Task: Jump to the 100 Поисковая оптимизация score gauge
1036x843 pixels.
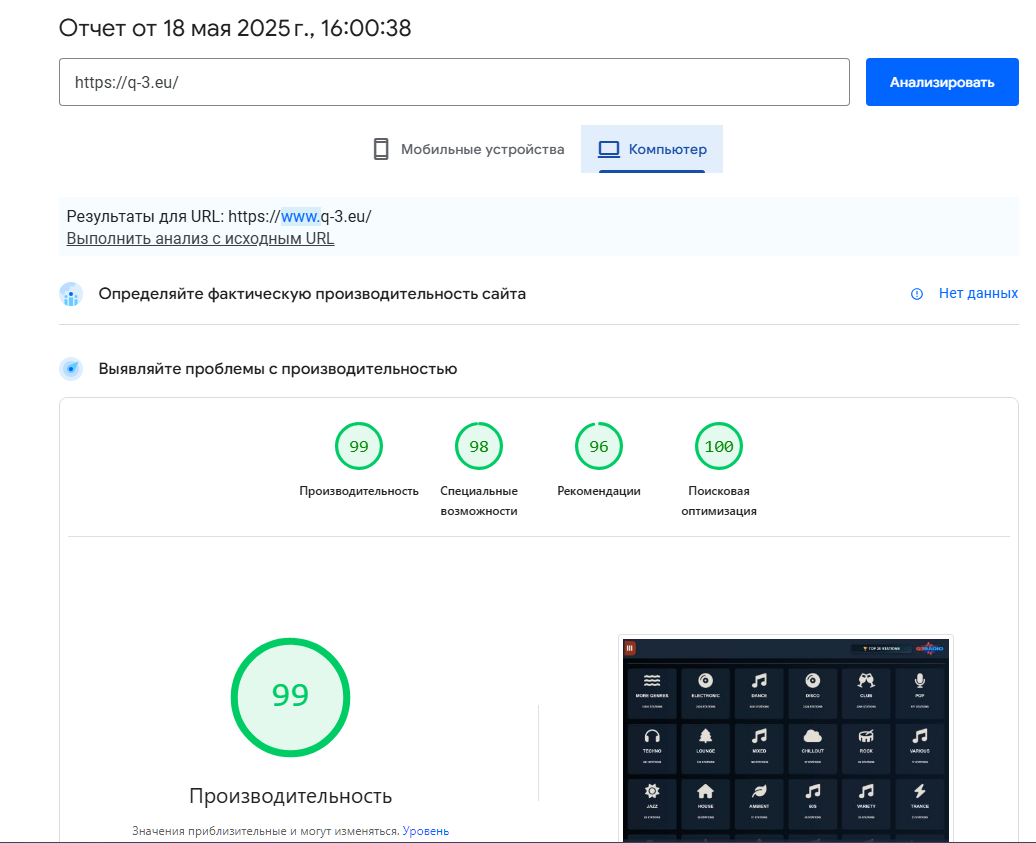Action: pos(719,446)
